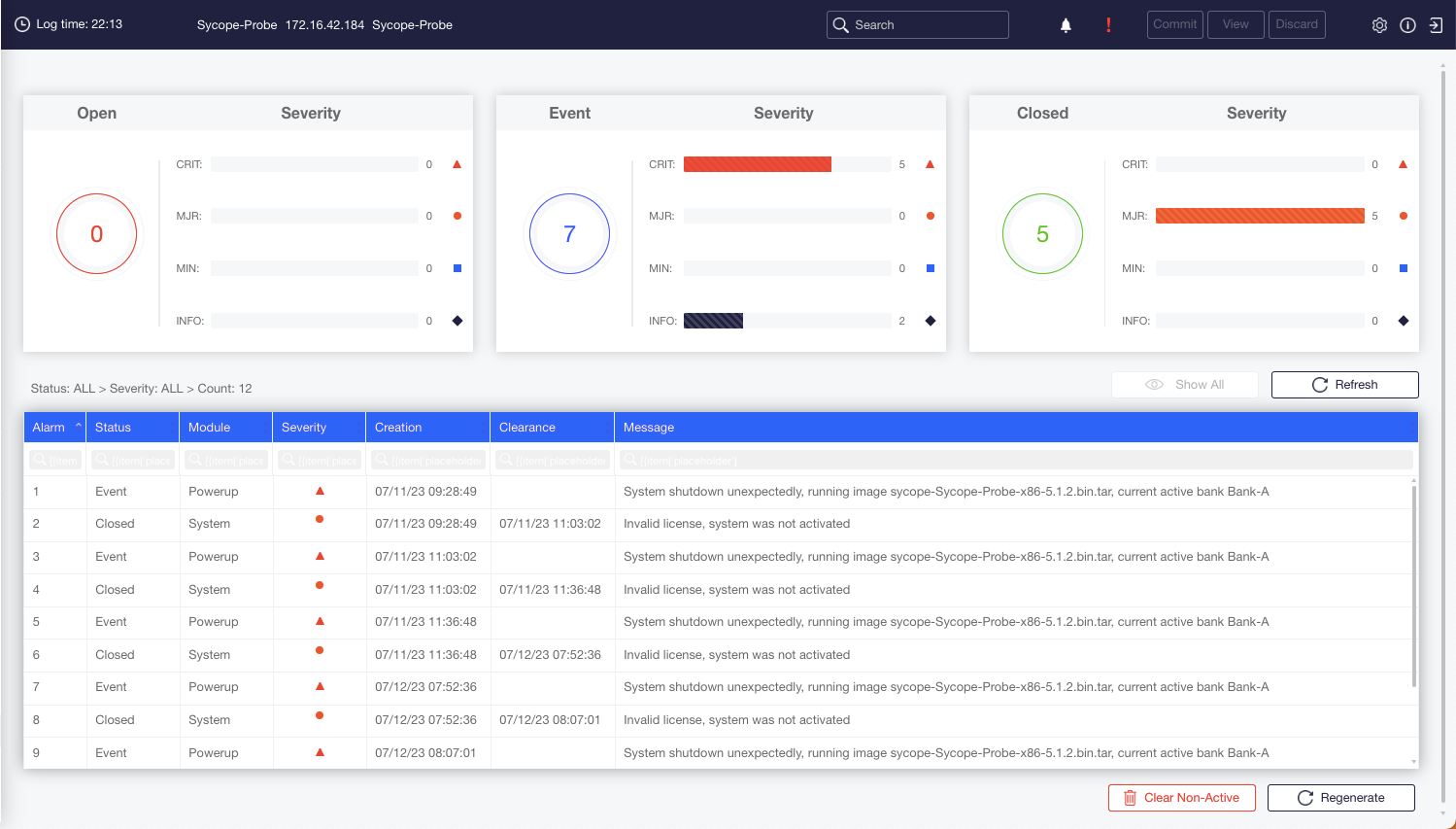
Task: Click the severity triangle in alarm row 5
Action: tap(320, 621)
